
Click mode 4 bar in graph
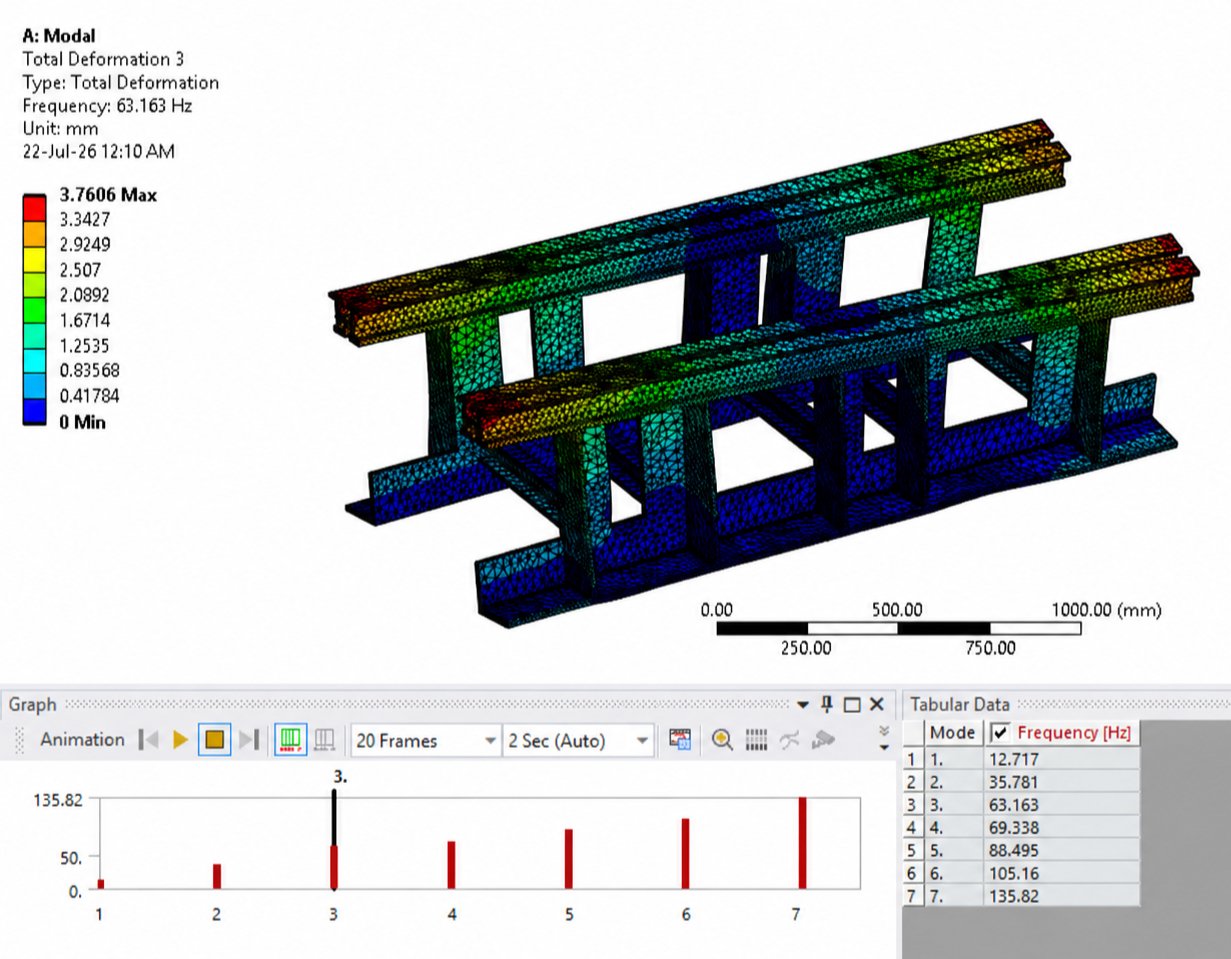click(x=451, y=865)
